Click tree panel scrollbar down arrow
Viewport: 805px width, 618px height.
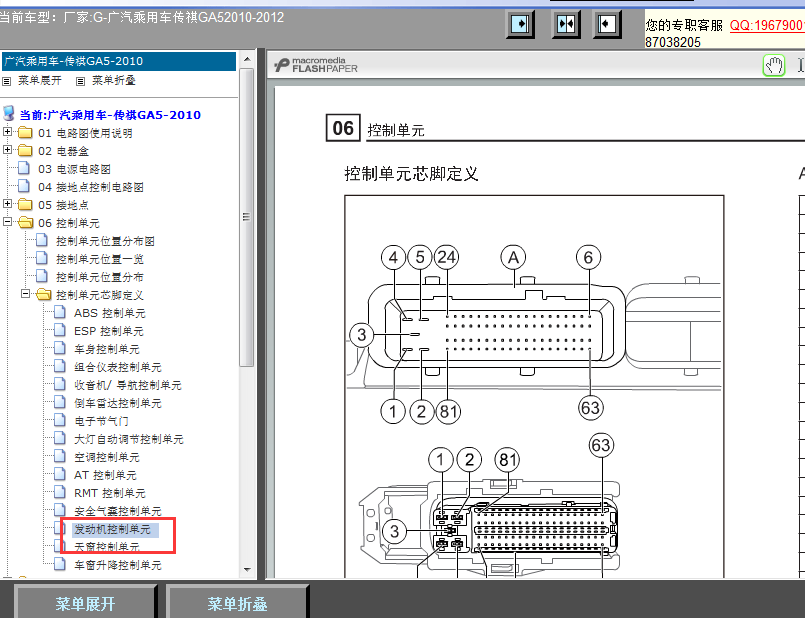click(x=247, y=569)
